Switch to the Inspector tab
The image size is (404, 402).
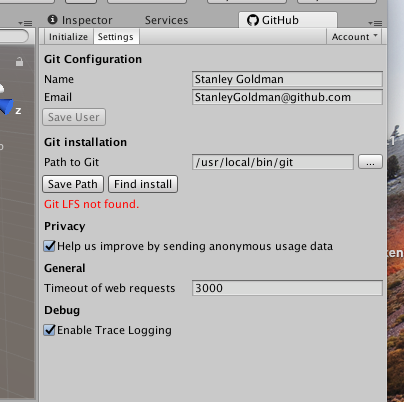pos(80,20)
